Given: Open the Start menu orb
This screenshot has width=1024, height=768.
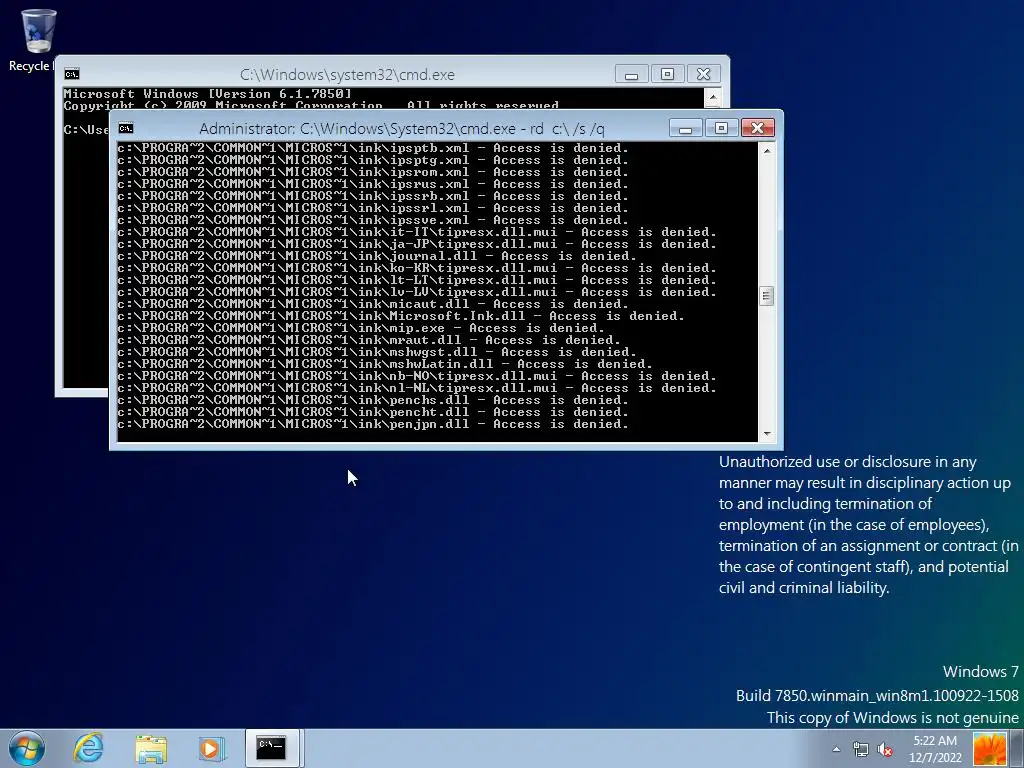Looking at the screenshot, I should [x=27, y=748].
